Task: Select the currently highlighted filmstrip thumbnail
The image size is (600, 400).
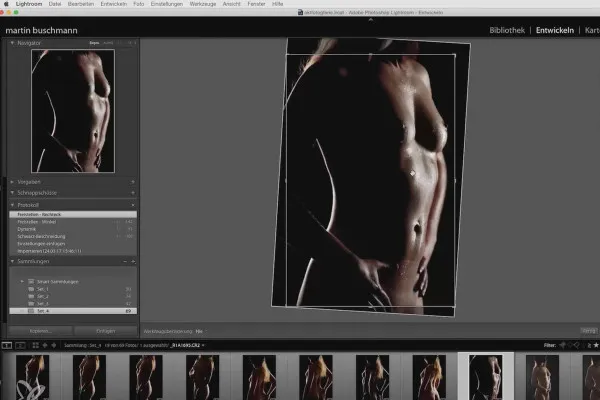Action: (x=486, y=377)
